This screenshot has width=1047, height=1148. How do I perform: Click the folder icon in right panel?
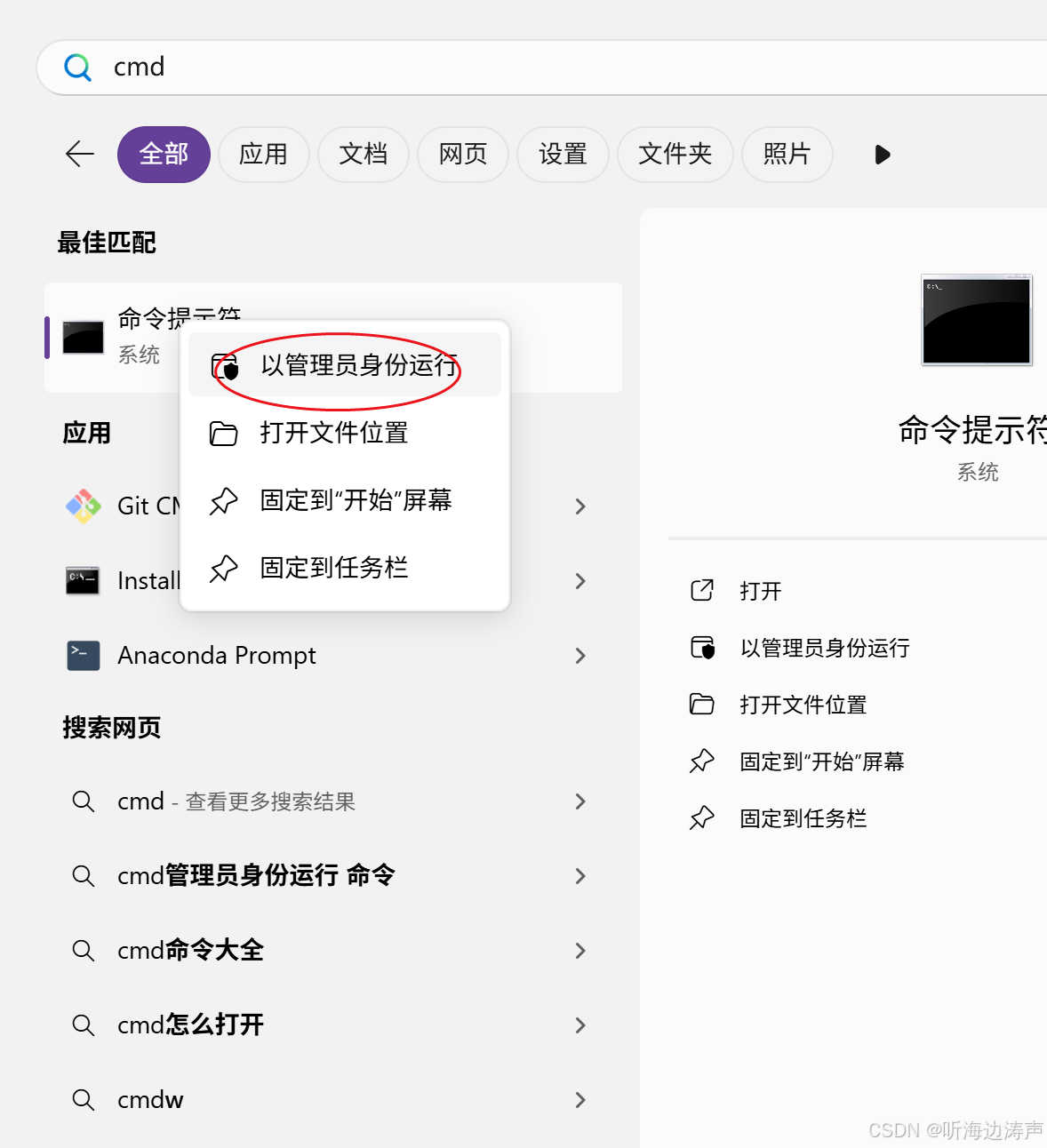[x=702, y=705]
